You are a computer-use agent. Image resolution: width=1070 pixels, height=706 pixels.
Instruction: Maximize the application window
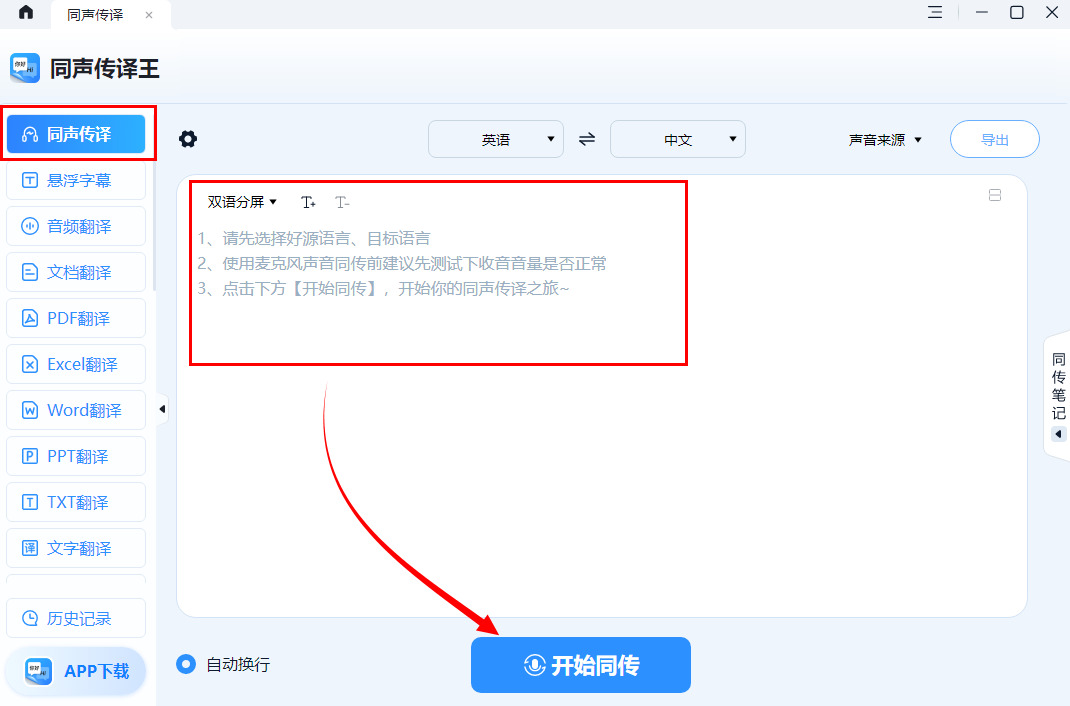(x=1017, y=12)
